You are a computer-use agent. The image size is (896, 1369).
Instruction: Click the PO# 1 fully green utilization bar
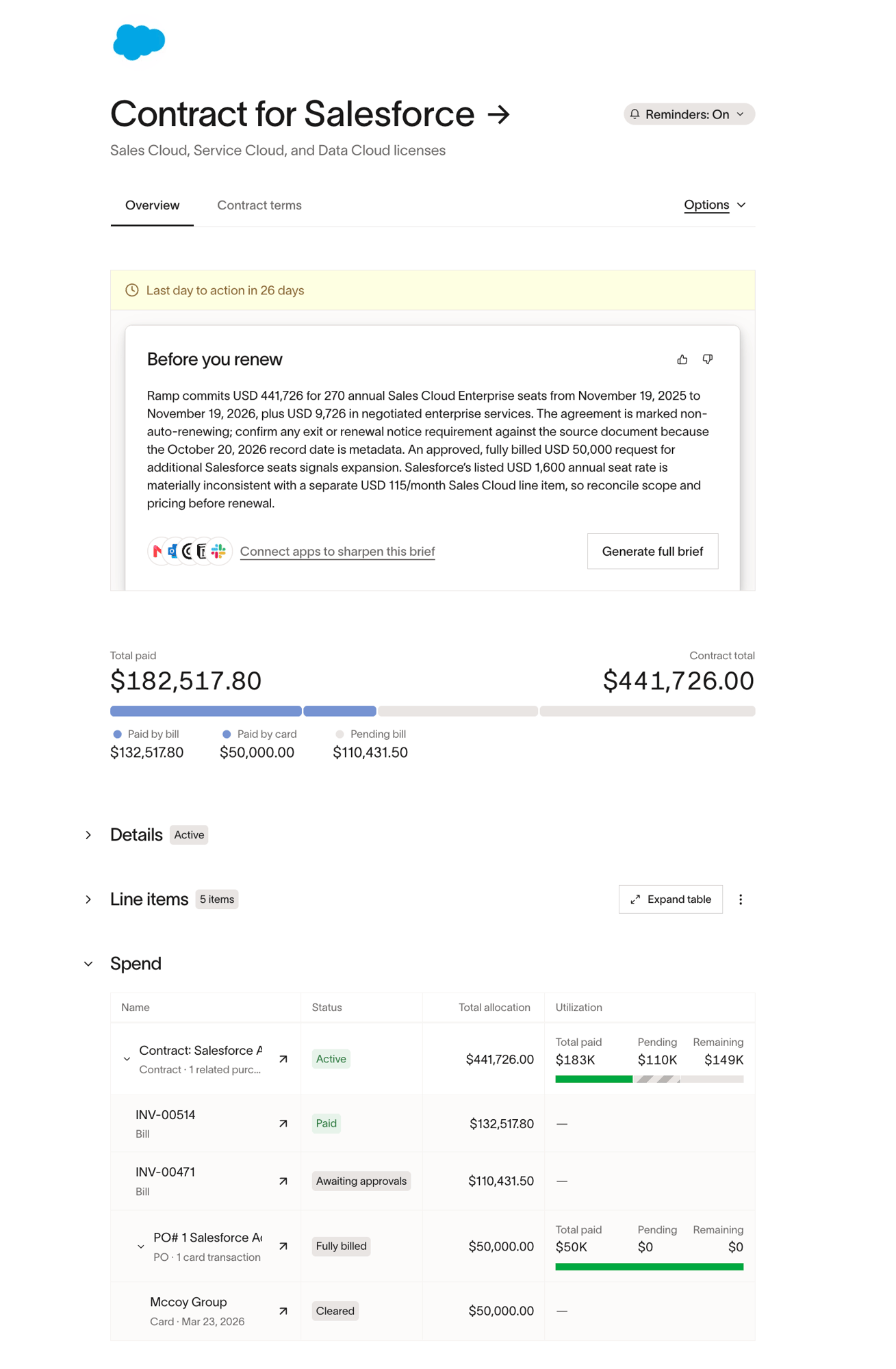coord(650,1267)
